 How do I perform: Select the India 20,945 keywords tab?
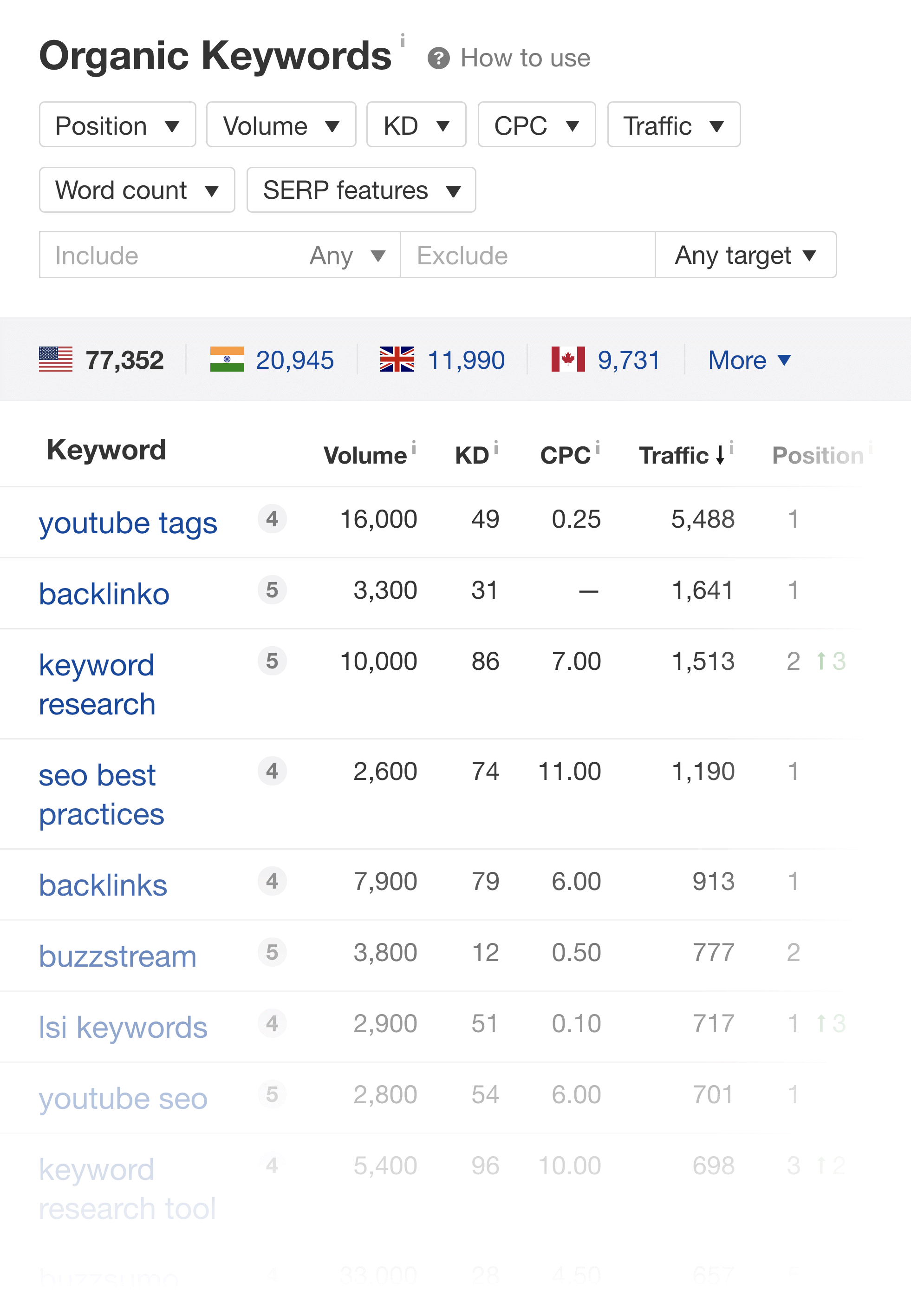pos(272,360)
